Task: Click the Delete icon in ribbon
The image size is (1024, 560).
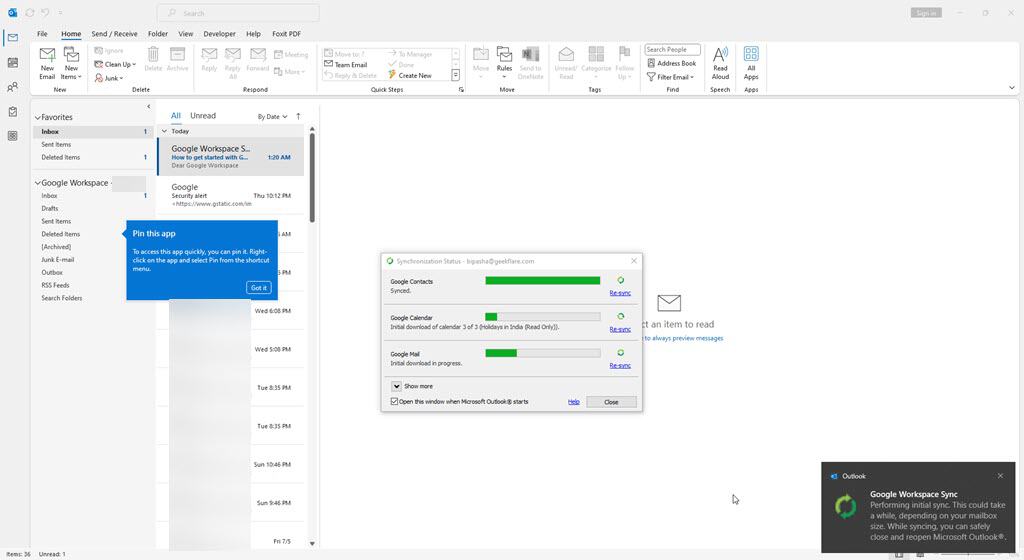Action: coord(153,59)
